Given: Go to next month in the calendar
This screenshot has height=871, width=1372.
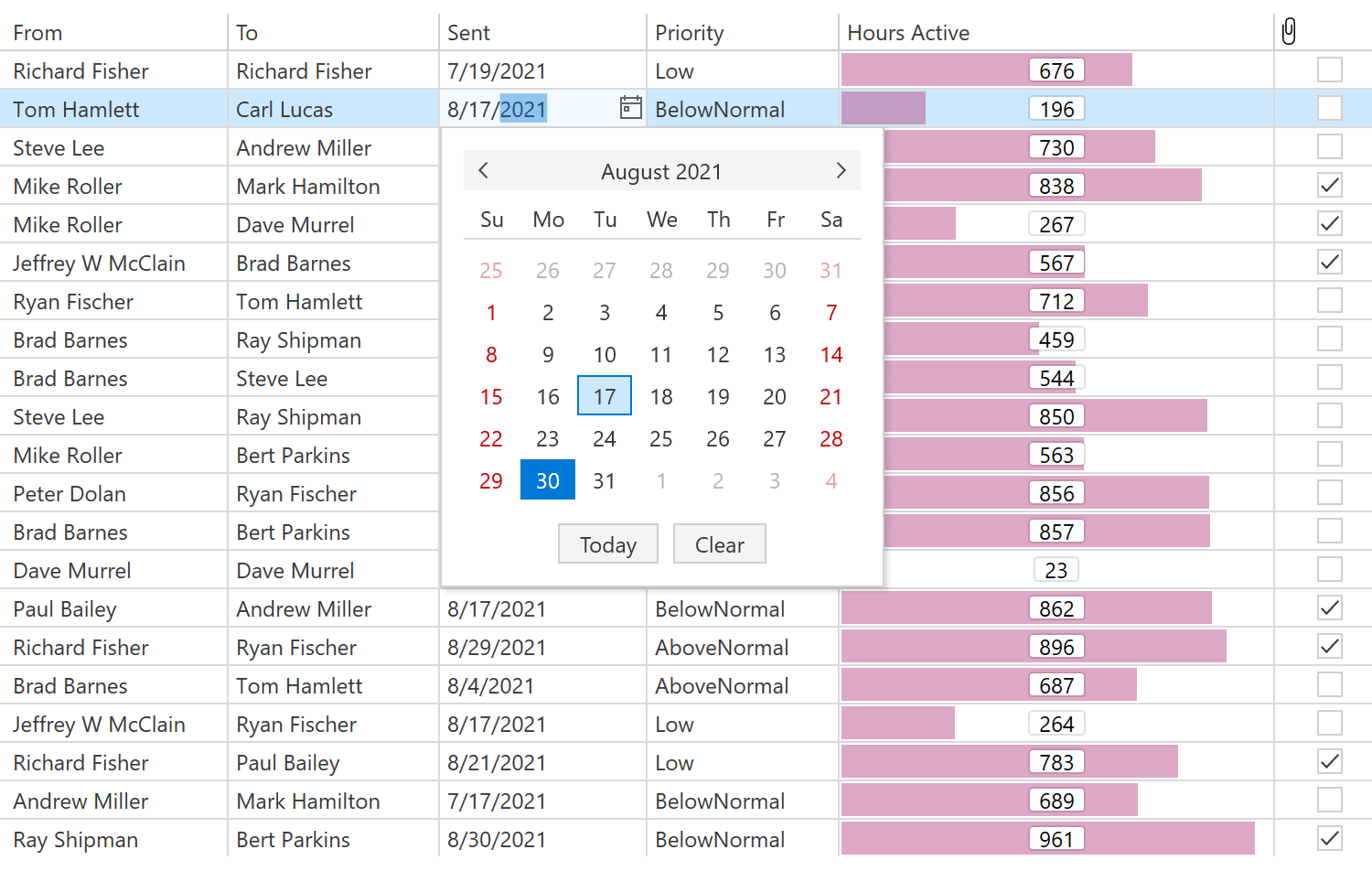Looking at the screenshot, I should pos(841,171).
